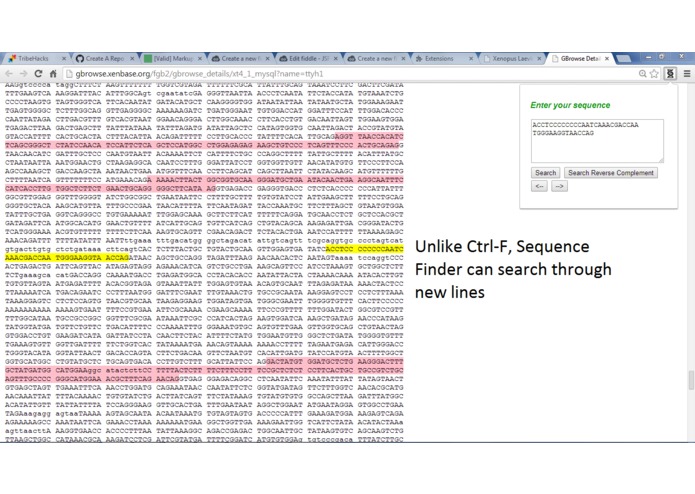Click the 'Enter your sequence' heading

570,105
